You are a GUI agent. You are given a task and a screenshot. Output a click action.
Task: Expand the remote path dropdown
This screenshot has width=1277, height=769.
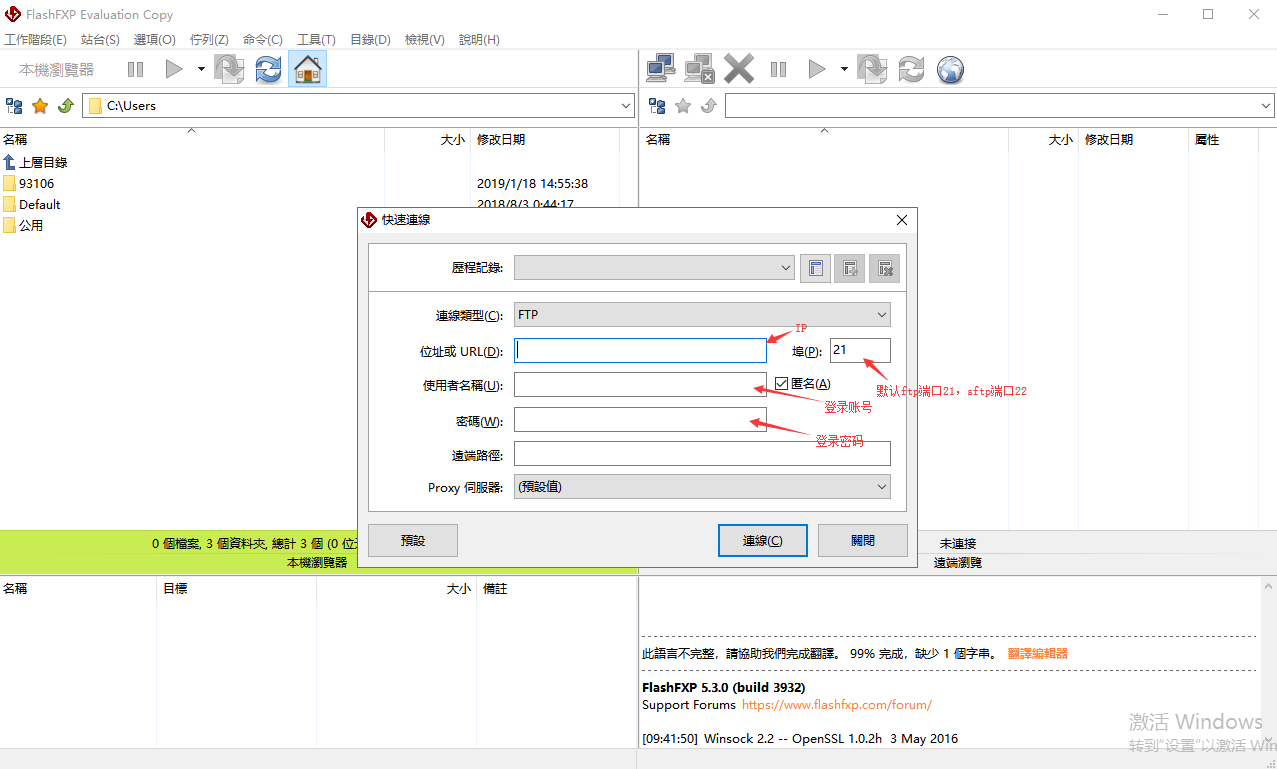point(1266,105)
